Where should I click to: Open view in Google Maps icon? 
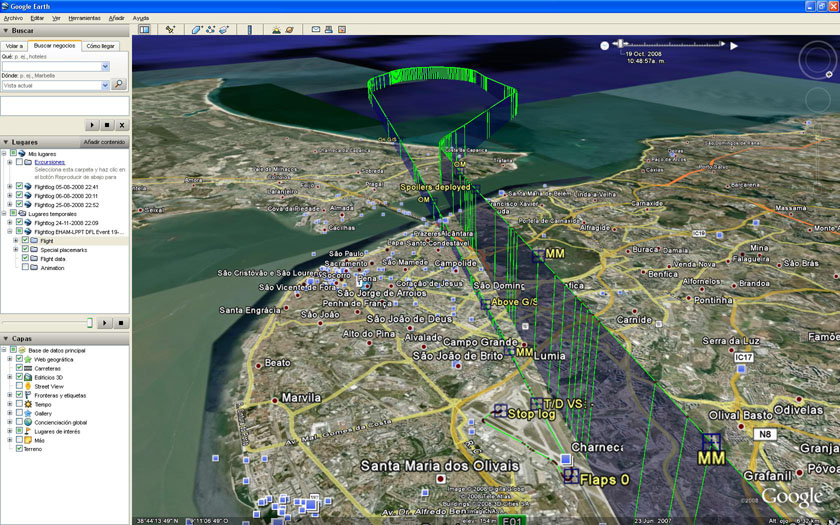click(x=342, y=29)
